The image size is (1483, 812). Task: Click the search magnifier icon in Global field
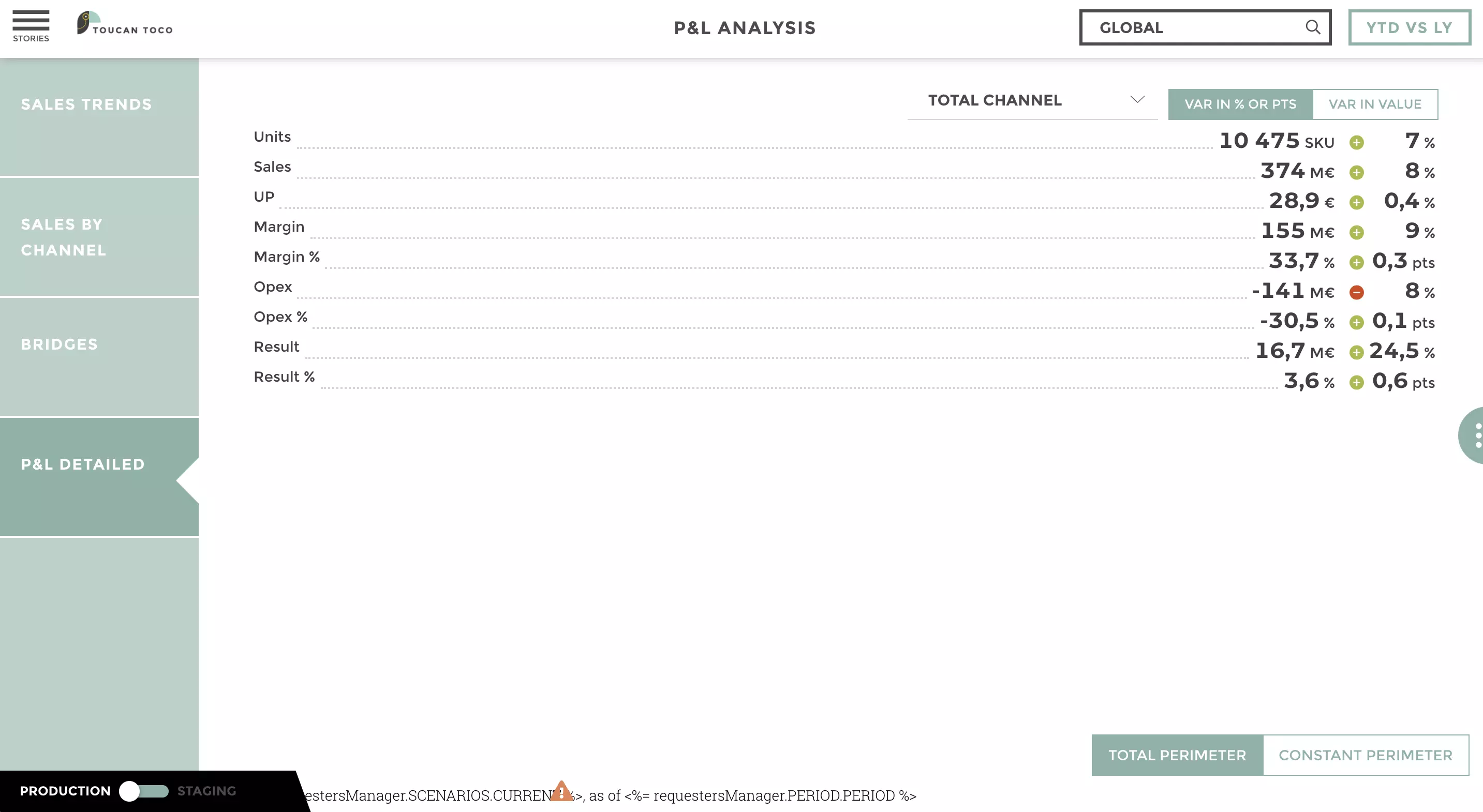click(x=1313, y=27)
